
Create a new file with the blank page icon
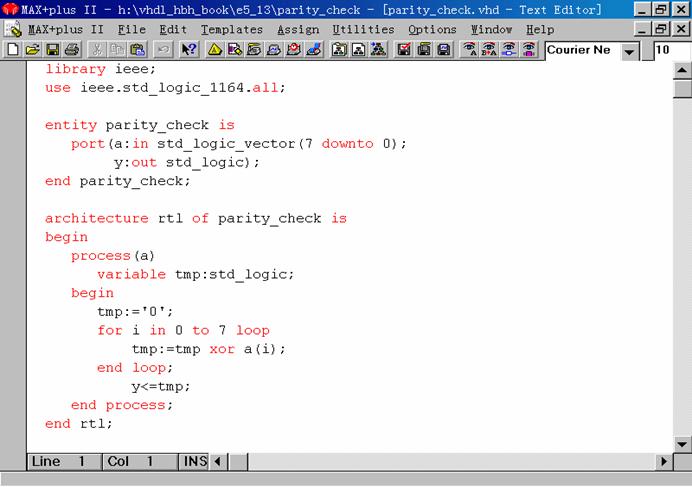point(13,49)
